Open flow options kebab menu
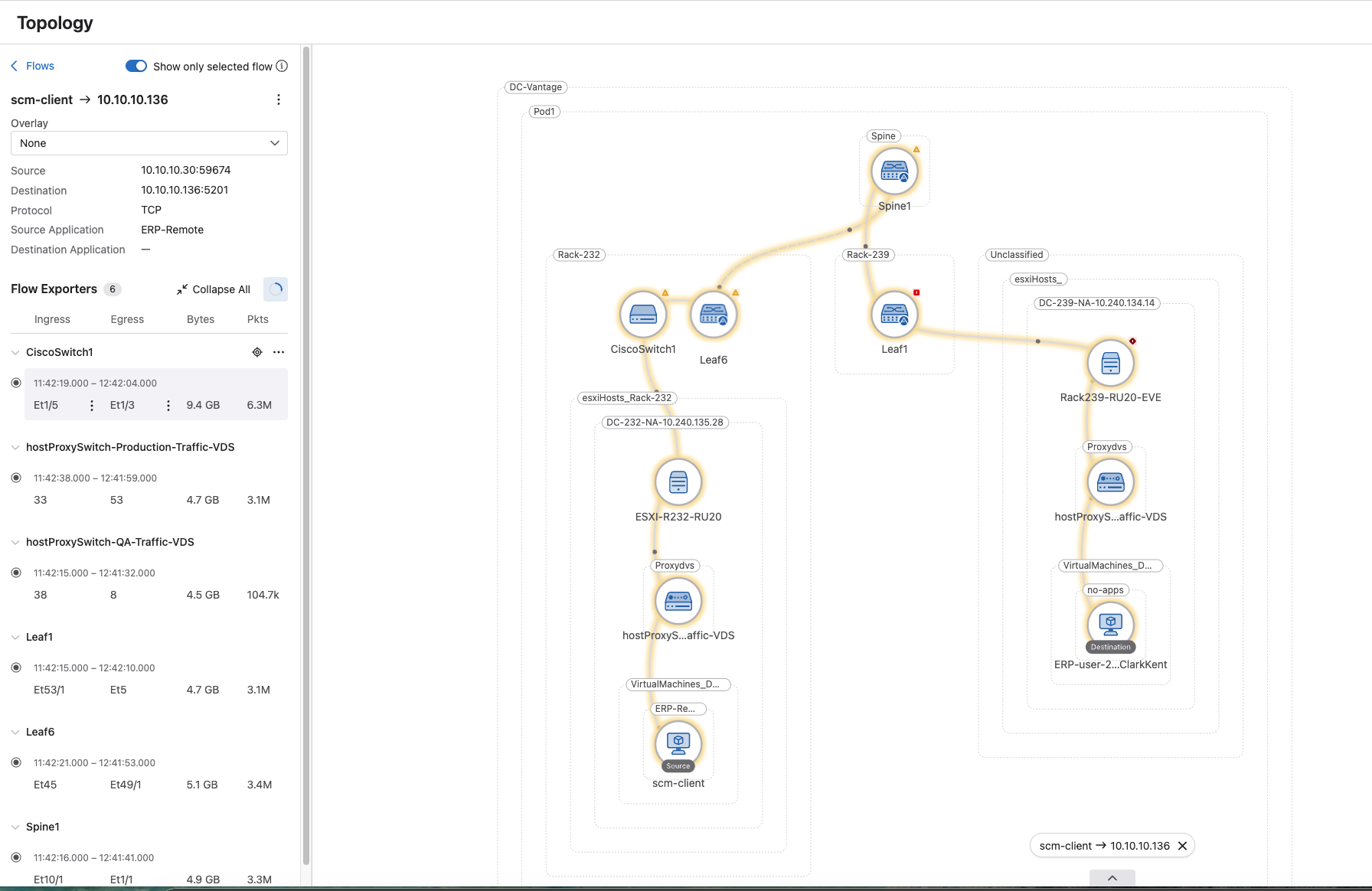This screenshot has width=1372, height=891. 279,100
